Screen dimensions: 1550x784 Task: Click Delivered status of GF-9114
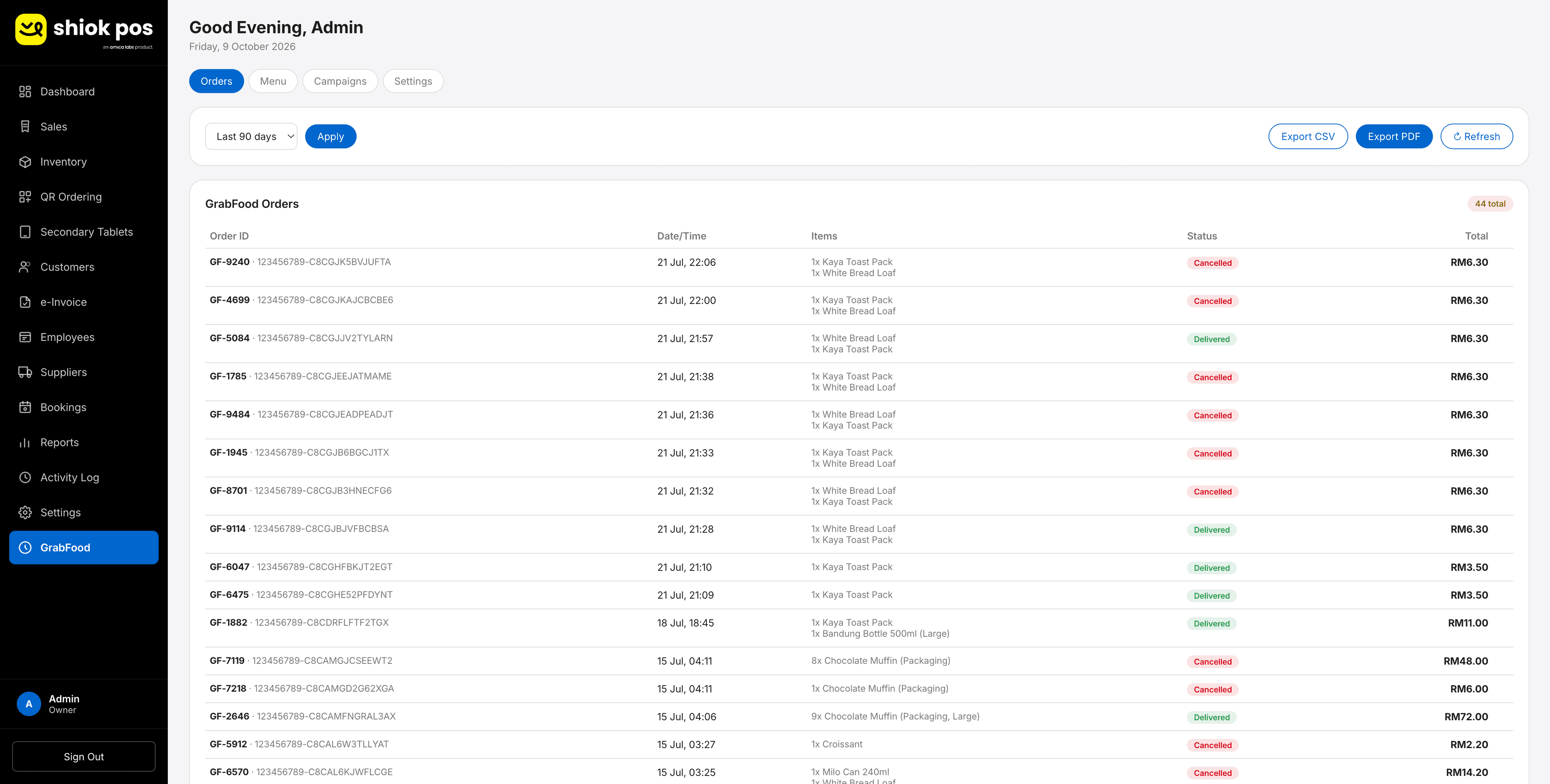point(1211,530)
